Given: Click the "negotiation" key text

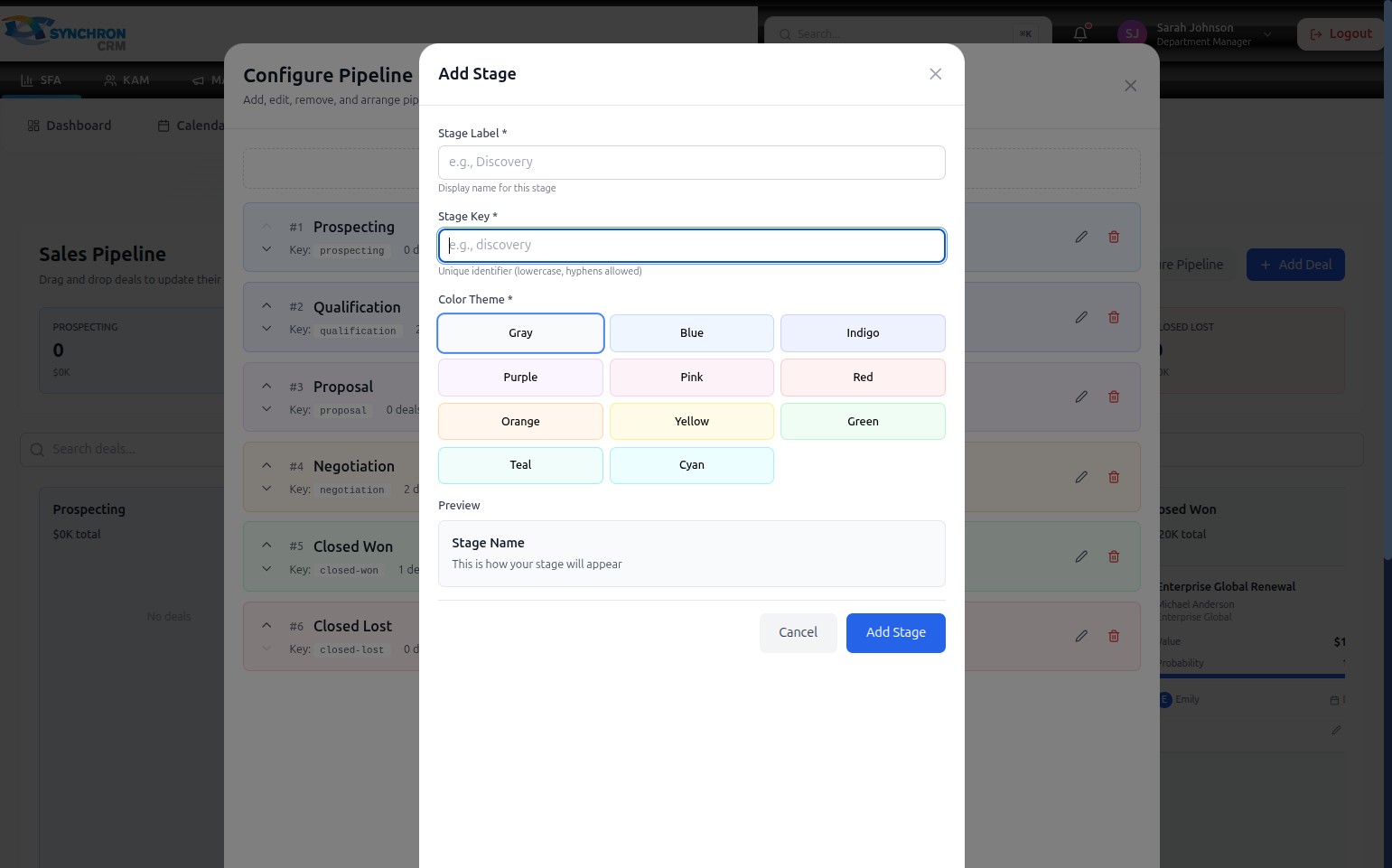Looking at the screenshot, I should point(351,490).
